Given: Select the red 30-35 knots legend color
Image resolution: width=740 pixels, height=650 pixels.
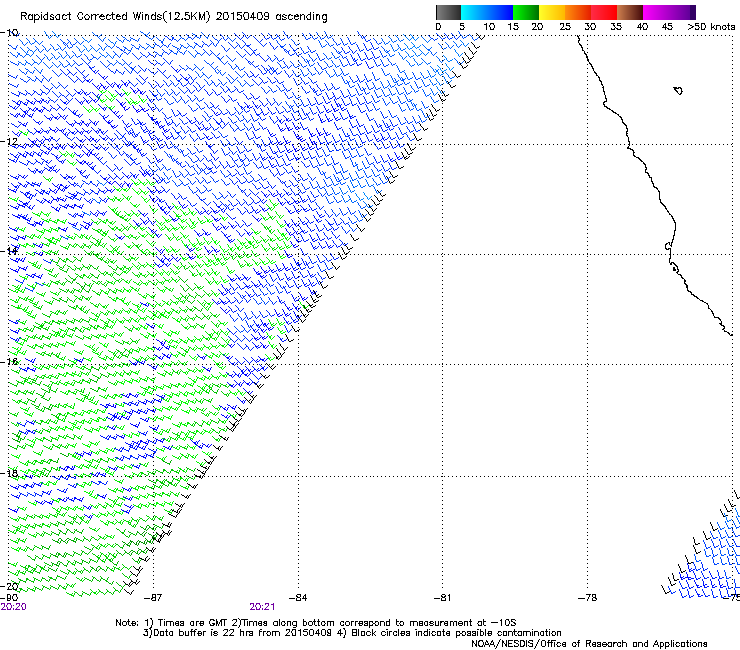Looking at the screenshot, I should (x=604, y=12).
